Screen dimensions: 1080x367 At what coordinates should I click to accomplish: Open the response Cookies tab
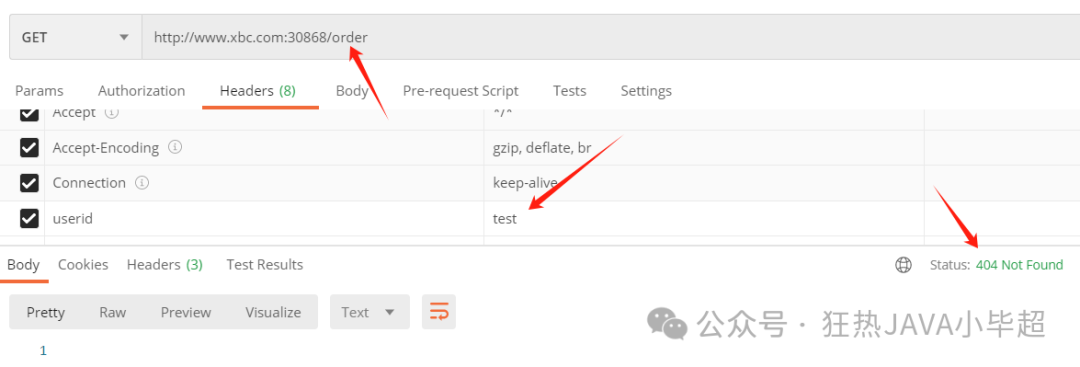tap(83, 264)
